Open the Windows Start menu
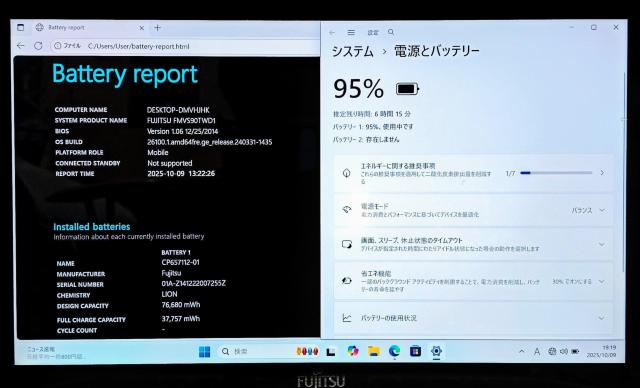The width and height of the screenshot is (640, 388). coord(204,351)
